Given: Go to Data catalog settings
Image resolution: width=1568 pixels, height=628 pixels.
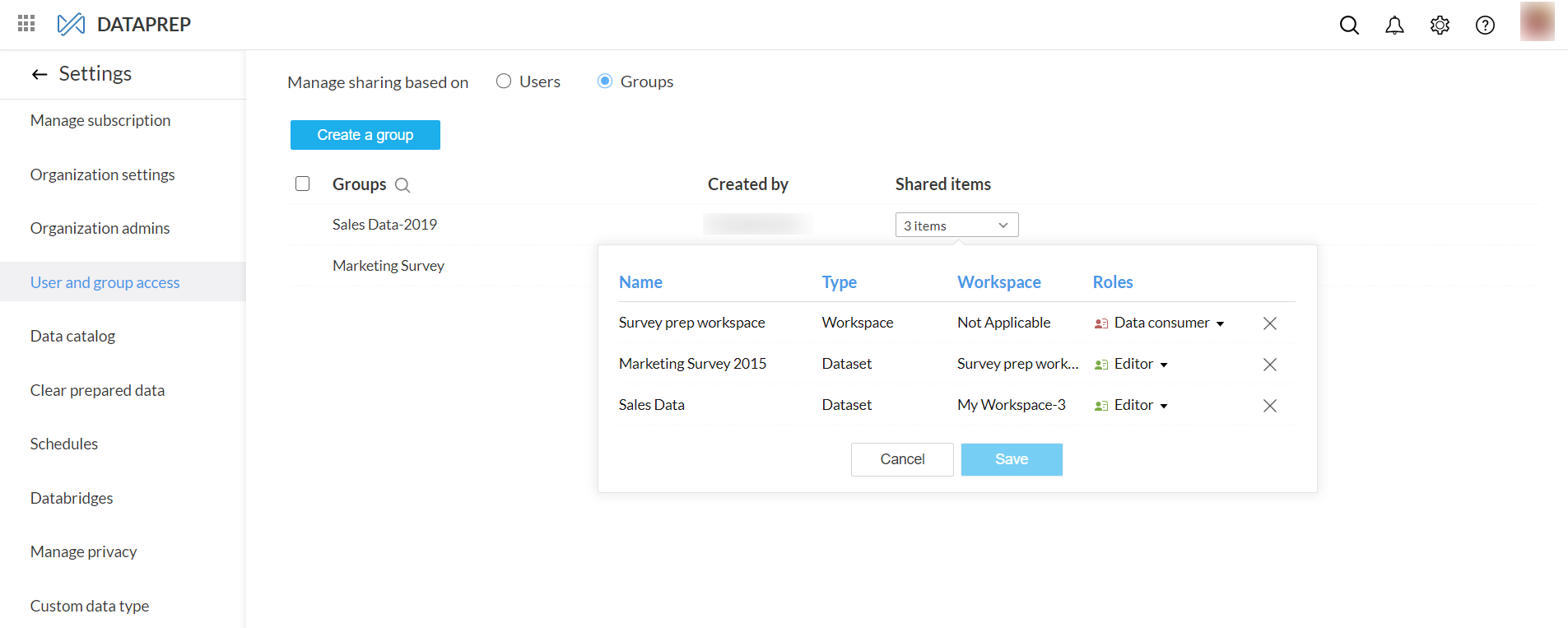Looking at the screenshot, I should click(72, 336).
